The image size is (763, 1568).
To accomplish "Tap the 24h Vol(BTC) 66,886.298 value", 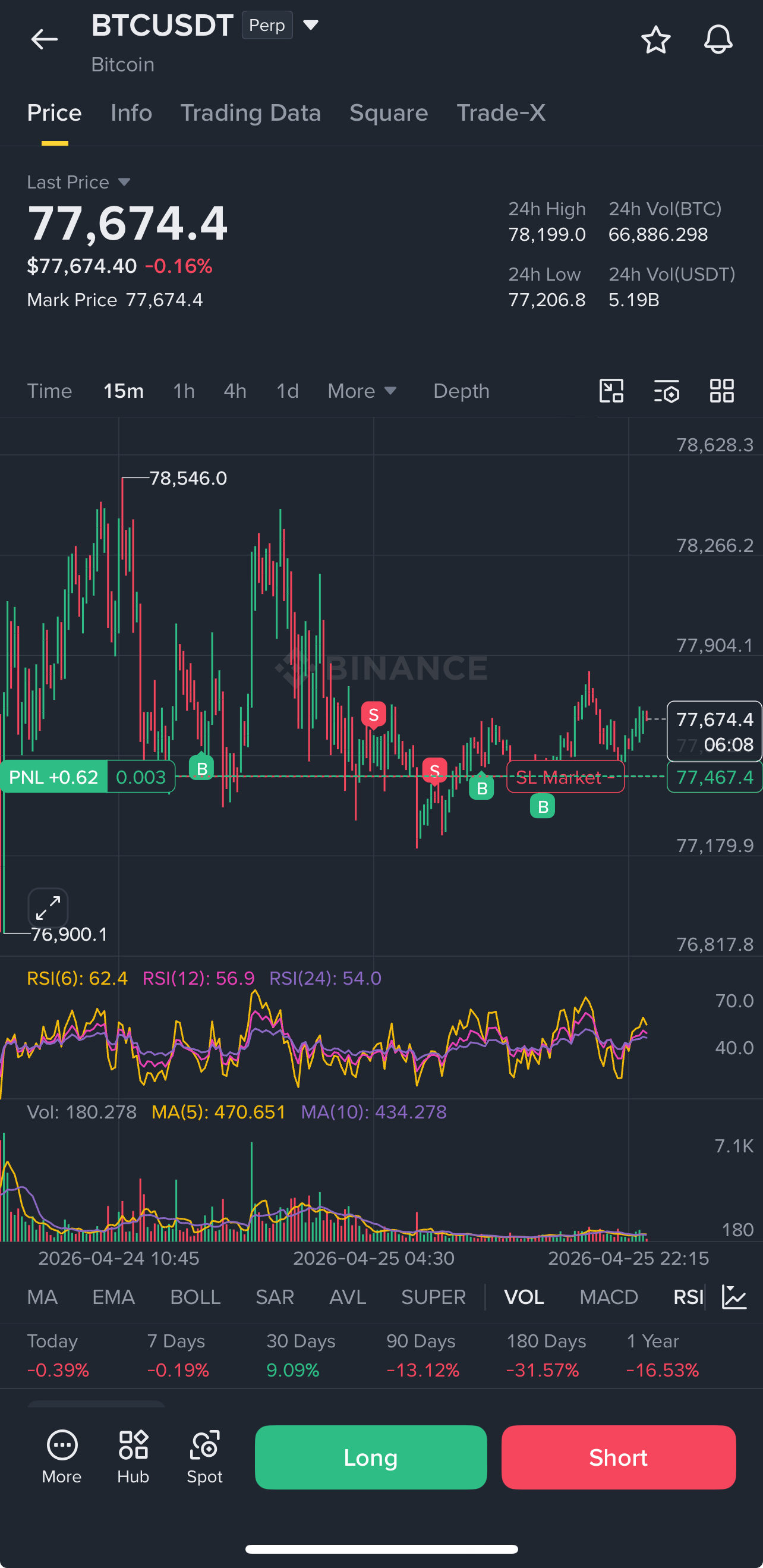I will [x=658, y=234].
